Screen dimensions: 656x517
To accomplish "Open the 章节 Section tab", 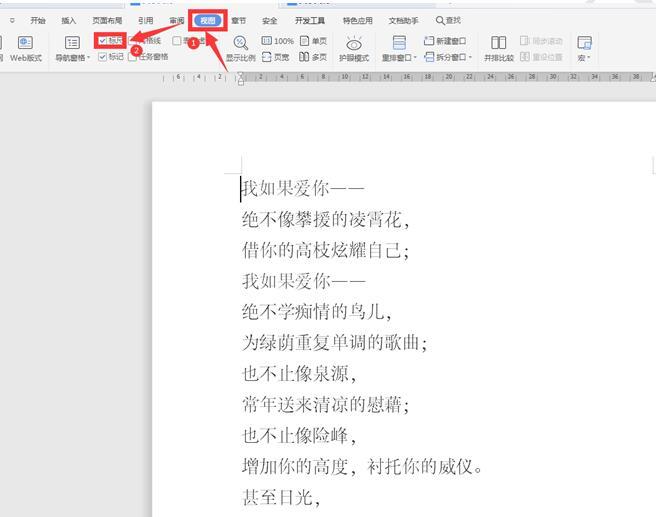I will click(x=238, y=20).
